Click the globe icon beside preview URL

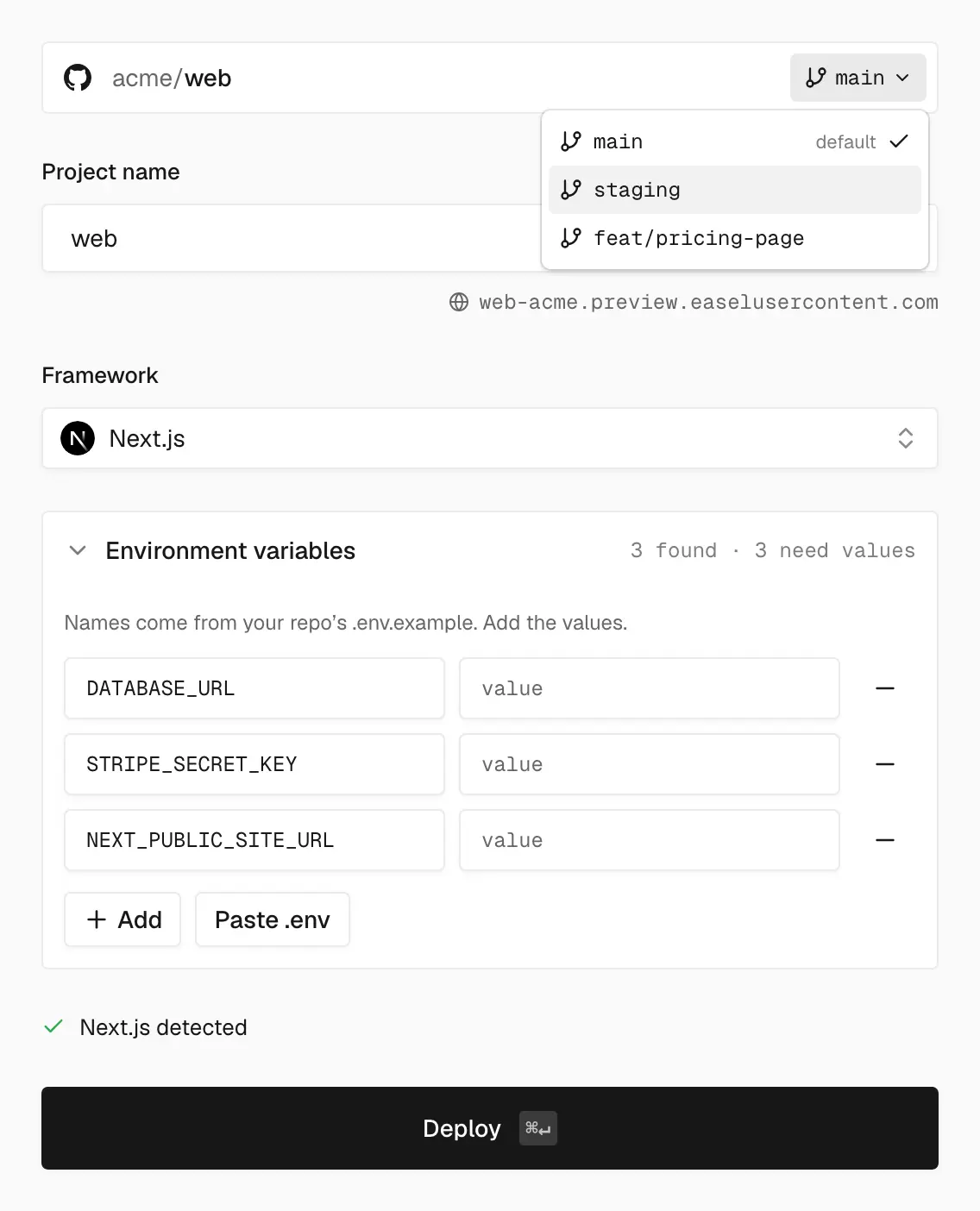tap(459, 302)
